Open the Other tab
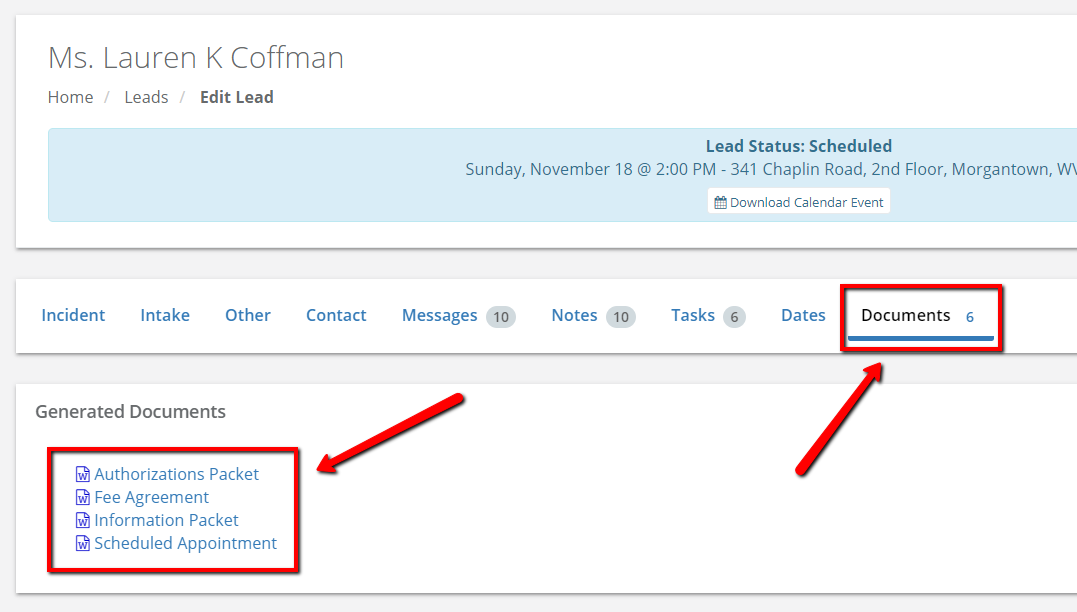The width and height of the screenshot is (1077, 612). pyautogui.click(x=248, y=315)
